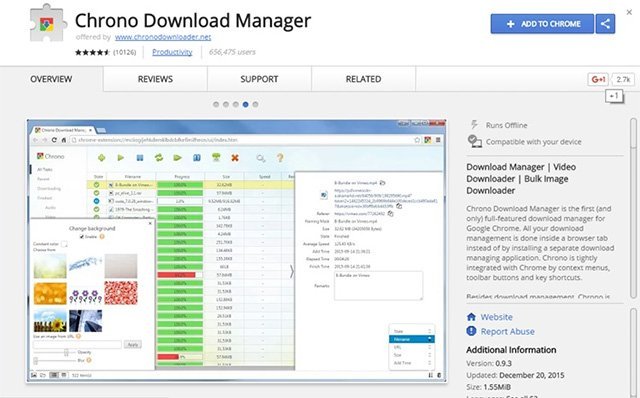Select the third carousel dot
This screenshot has width=640, height=398.
[236, 105]
